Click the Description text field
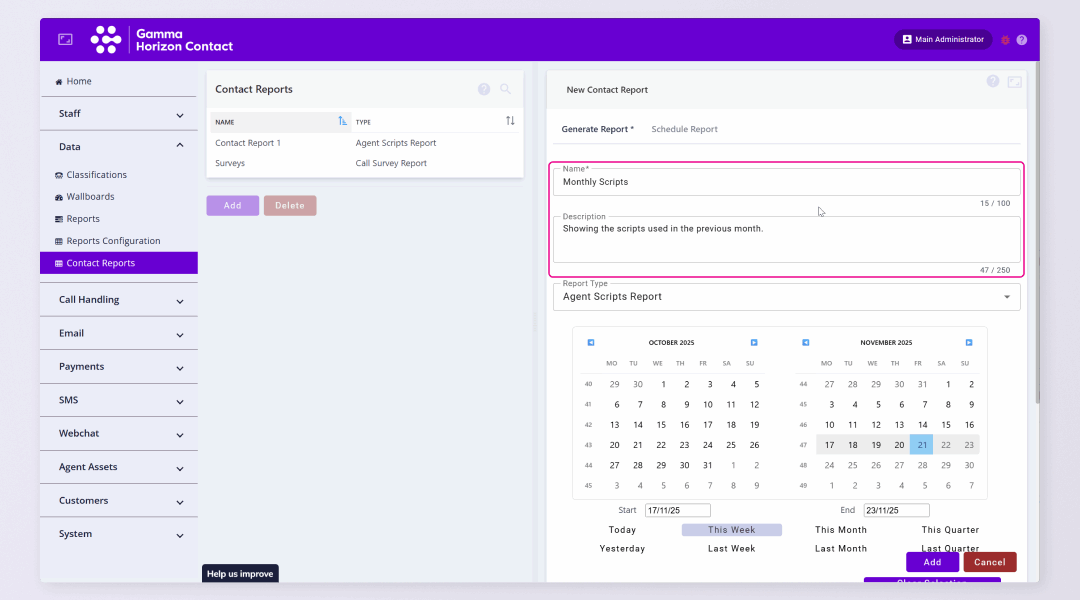The image size is (1080, 600). click(786, 240)
